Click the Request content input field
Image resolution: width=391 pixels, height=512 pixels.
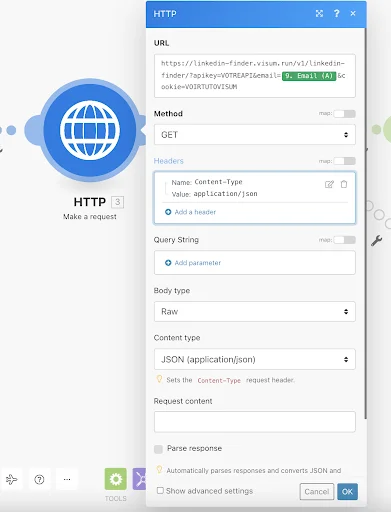click(x=255, y=422)
